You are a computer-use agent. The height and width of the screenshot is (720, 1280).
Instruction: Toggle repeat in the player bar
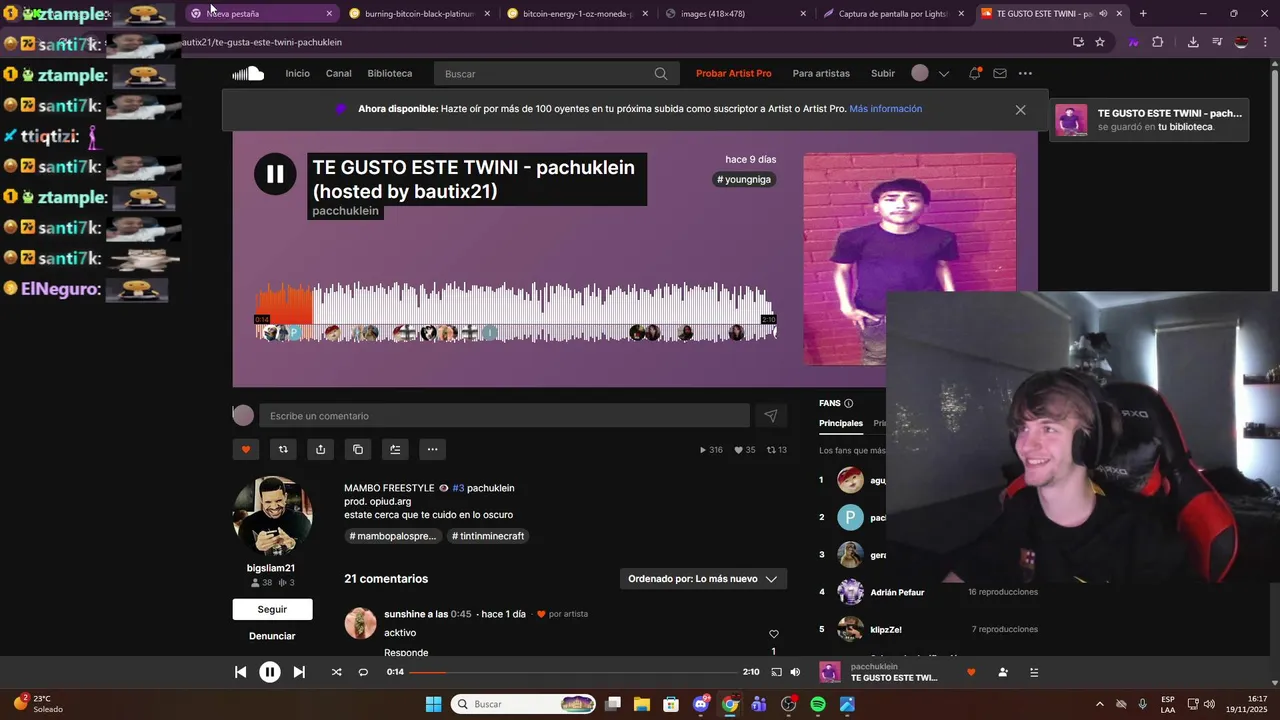[363, 672]
